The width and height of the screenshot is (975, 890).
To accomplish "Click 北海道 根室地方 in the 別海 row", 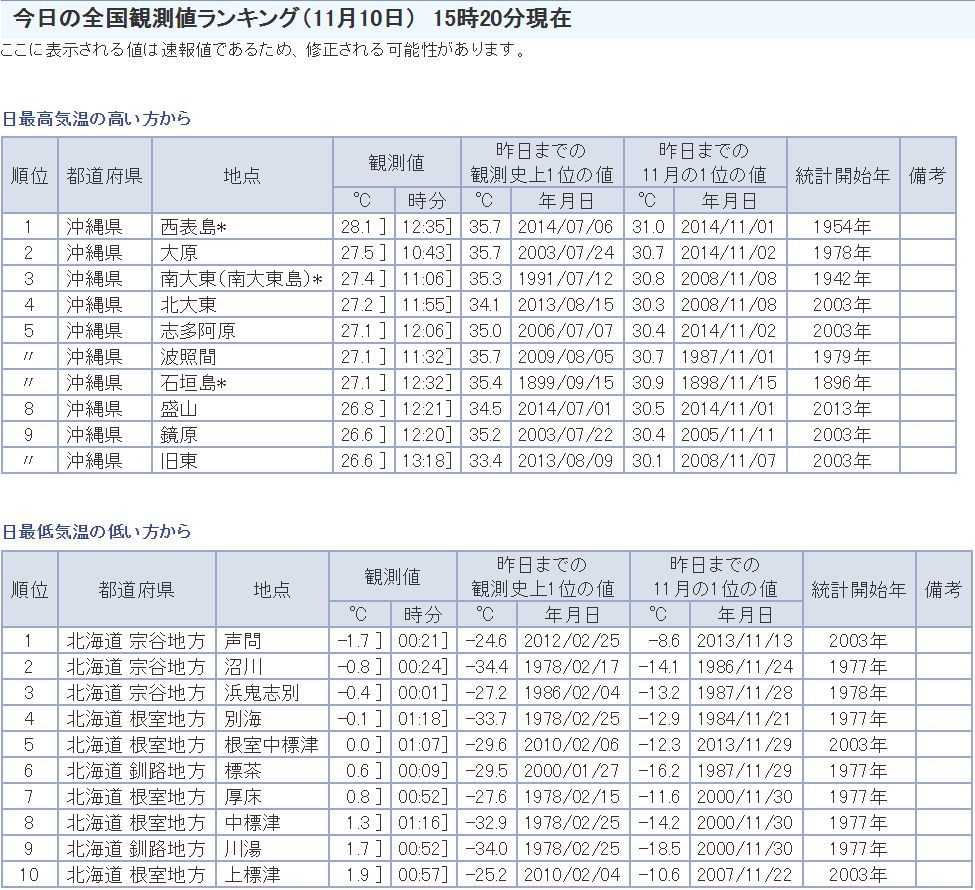I will [136, 720].
